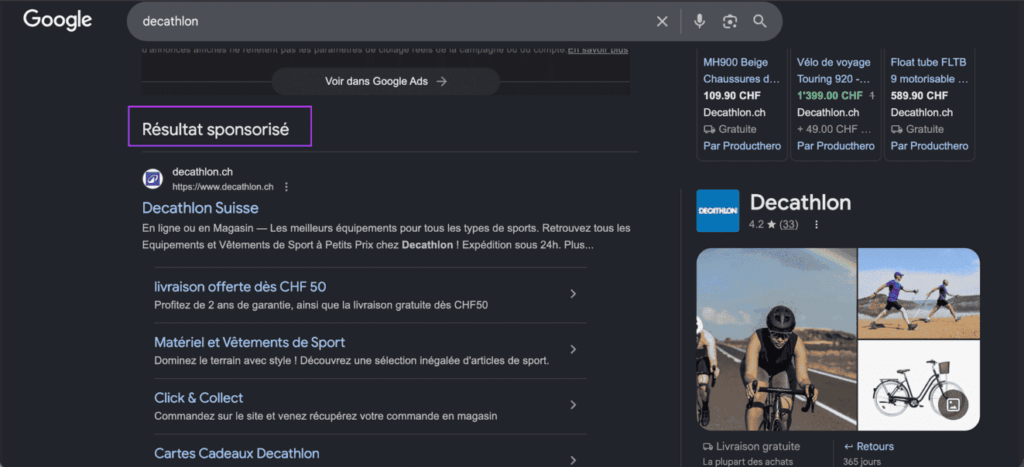This screenshot has width=1024, height=467.
Task: Open Voir dans Google Ads button
Action: coord(386,82)
